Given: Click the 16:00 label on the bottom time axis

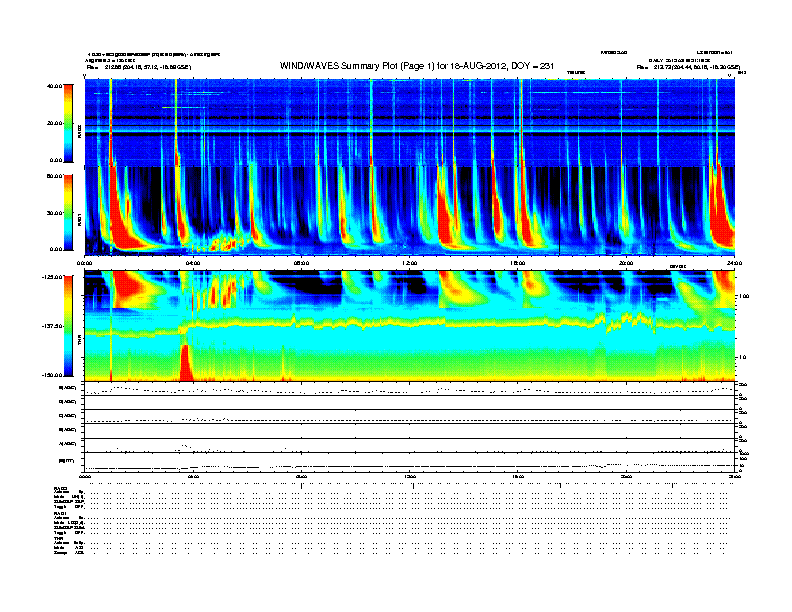Looking at the screenshot, I should coord(518,477).
